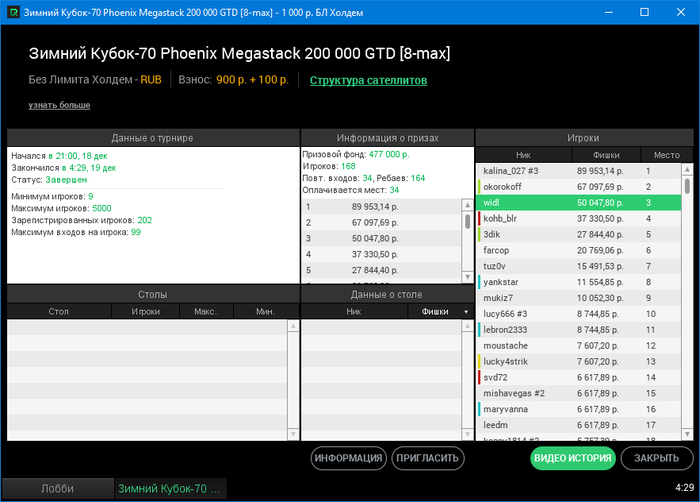This screenshot has width=700, height=502.
Task: Click the down arrow of table data scrollbar
Action: [x=467, y=434]
